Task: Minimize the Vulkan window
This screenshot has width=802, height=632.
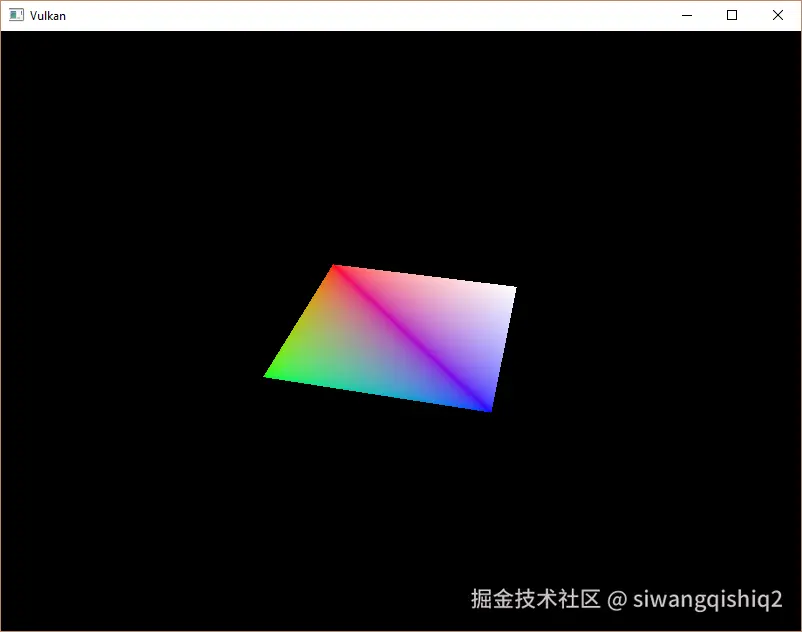Action: [687, 15]
